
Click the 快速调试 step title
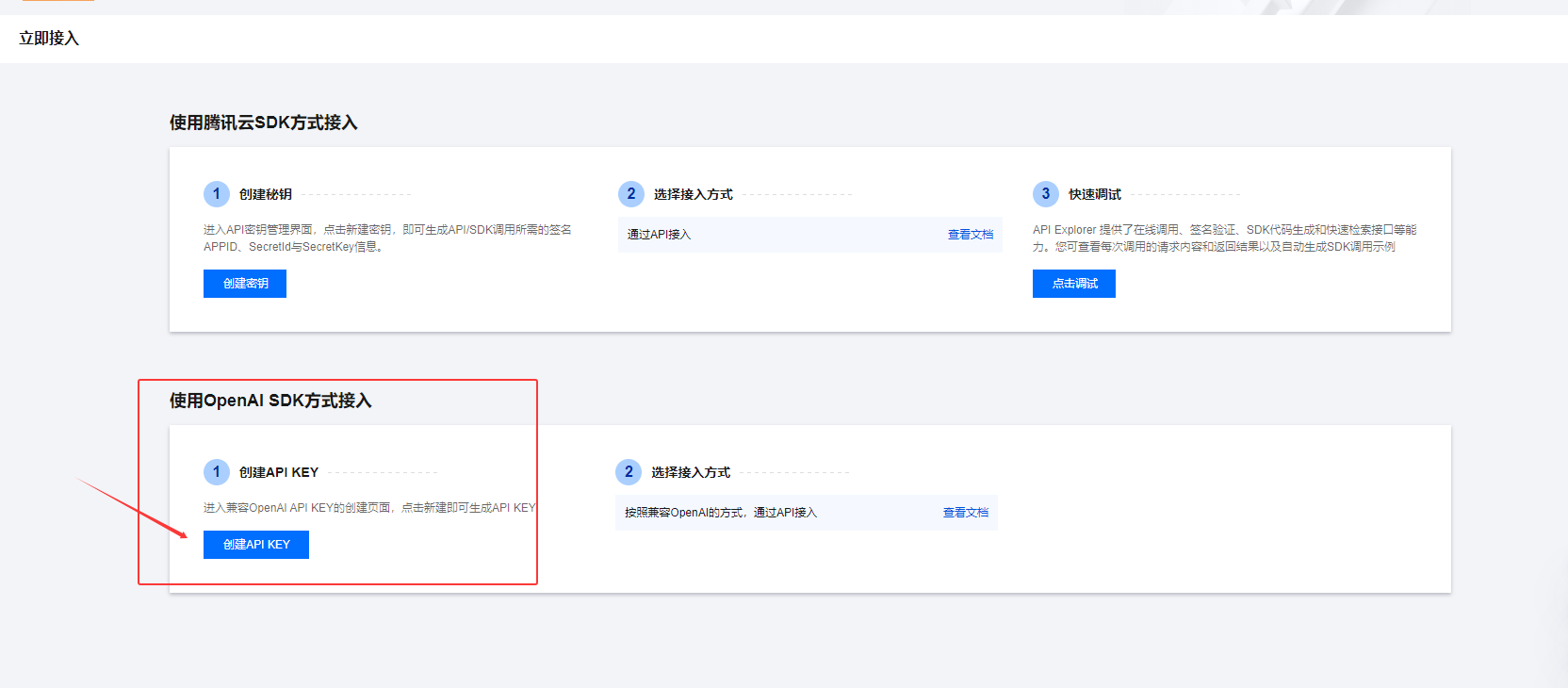coord(1095,194)
